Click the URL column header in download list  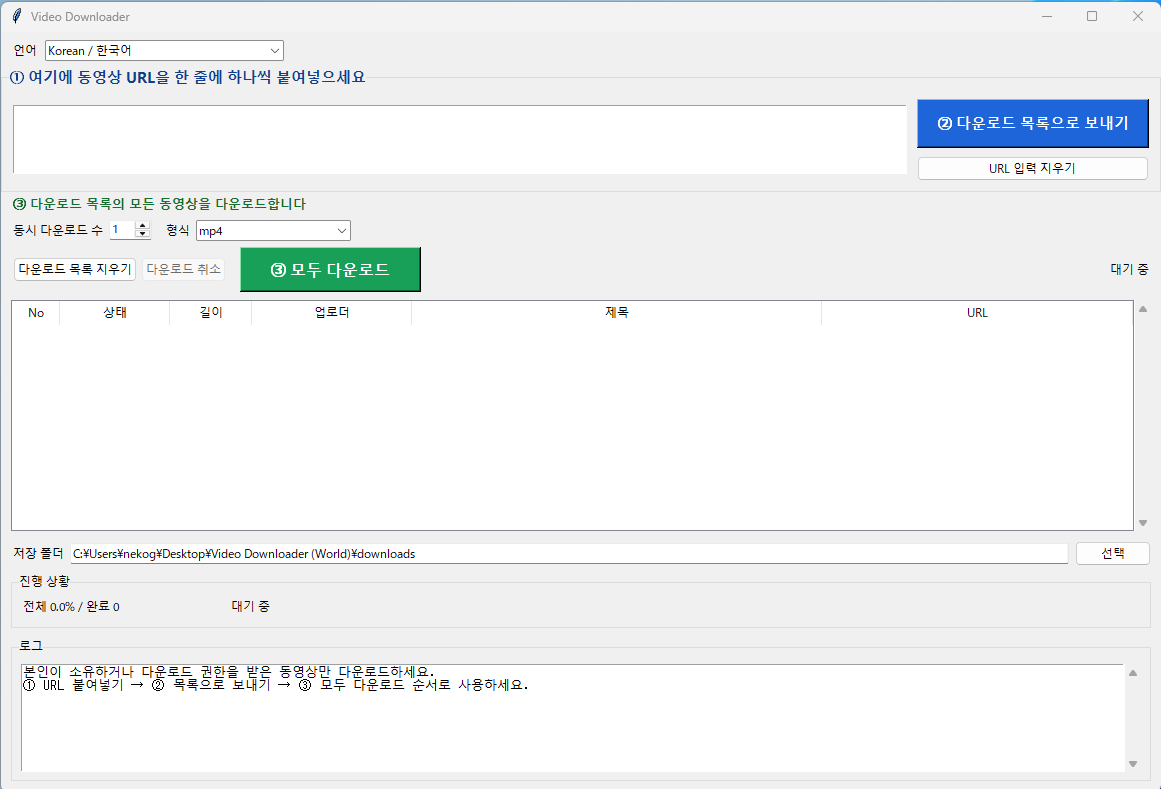coord(977,313)
